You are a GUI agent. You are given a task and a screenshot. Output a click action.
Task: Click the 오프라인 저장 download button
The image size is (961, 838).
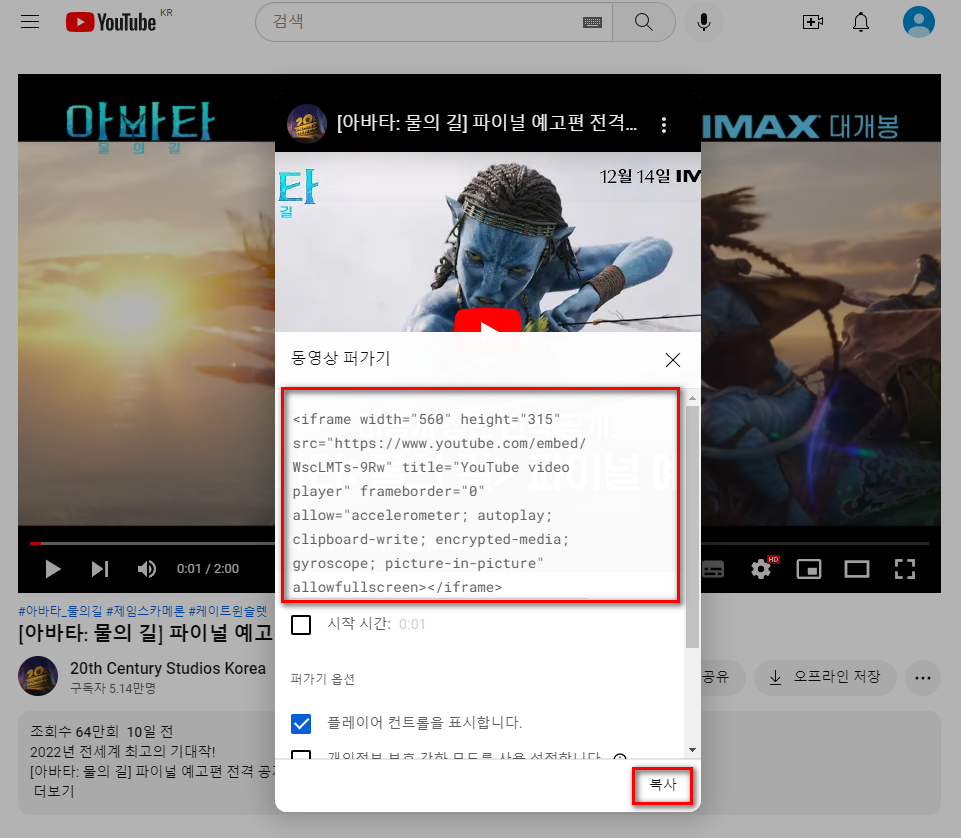(825, 677)
